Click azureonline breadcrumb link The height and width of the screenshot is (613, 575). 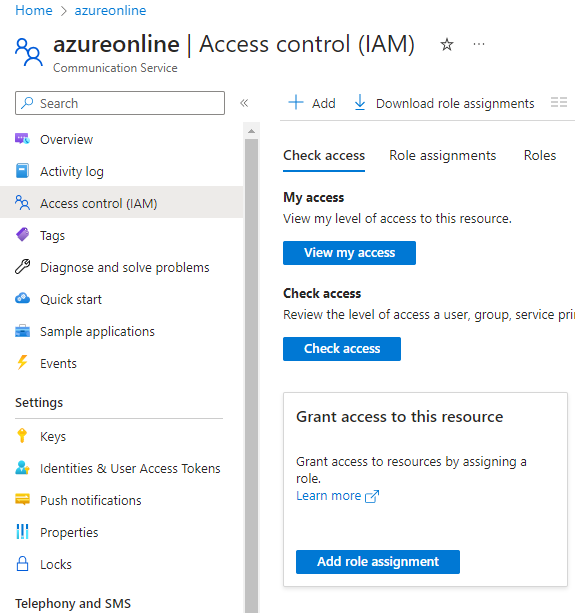point(110,11)
